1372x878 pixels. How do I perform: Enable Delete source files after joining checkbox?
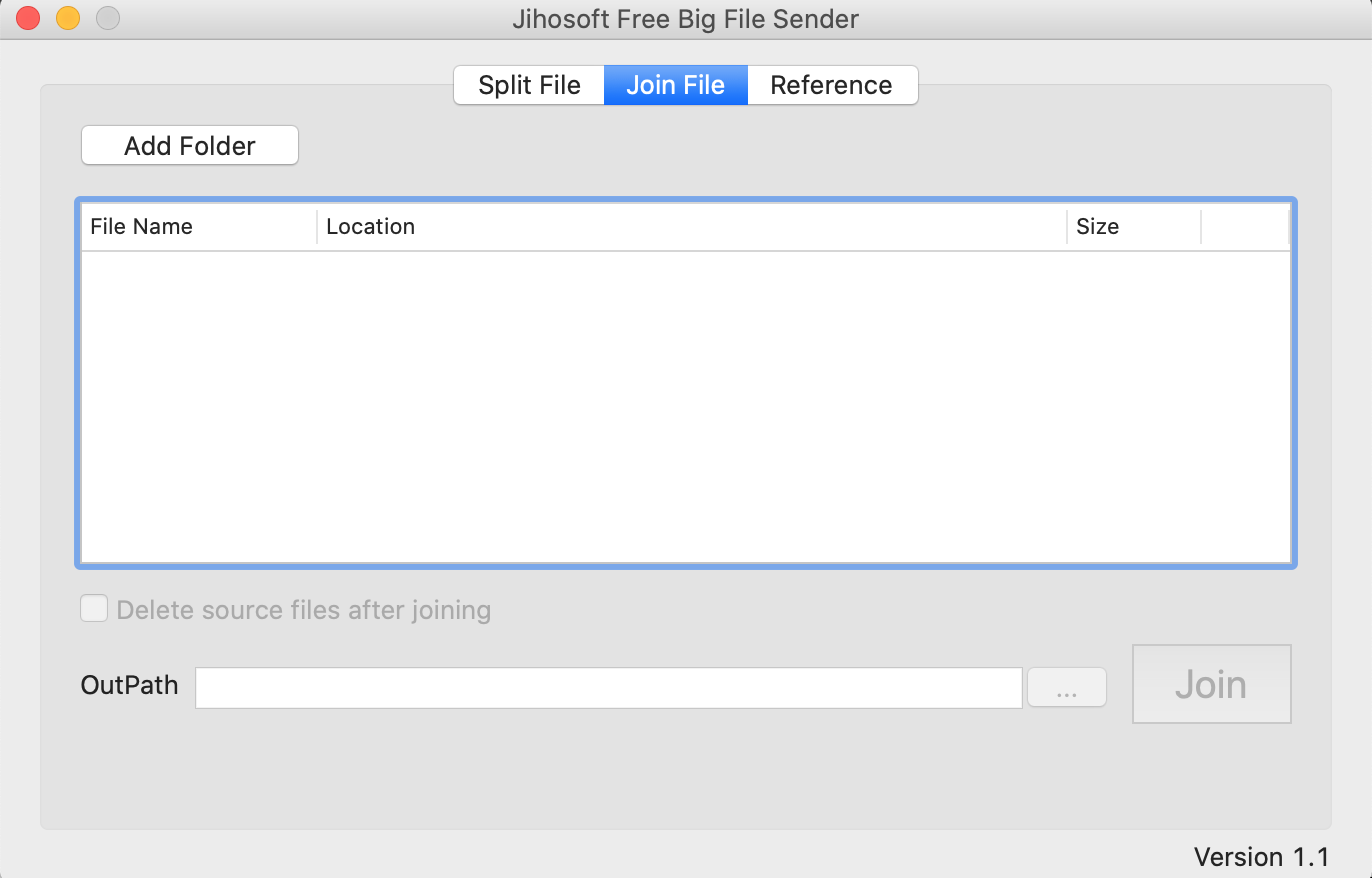pyautogui.click(x=94, y=609)
